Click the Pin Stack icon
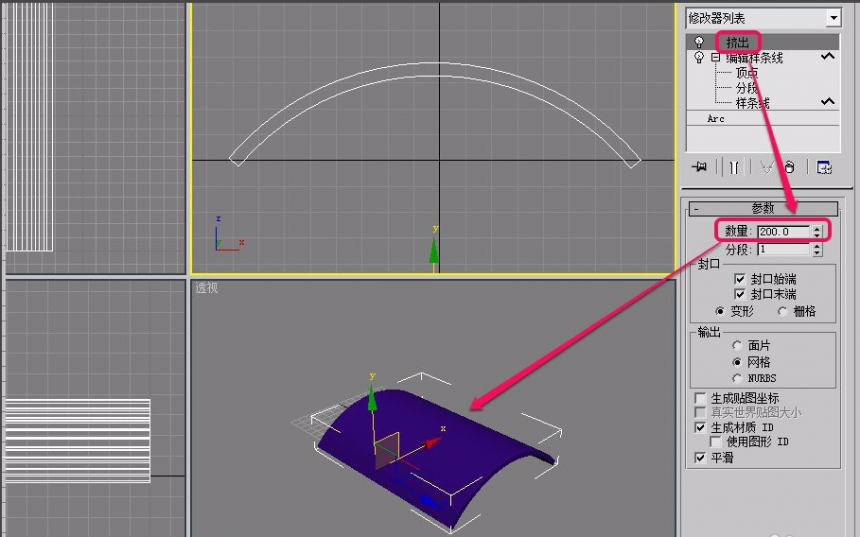The image size is (860, 537). pos(699,167)
